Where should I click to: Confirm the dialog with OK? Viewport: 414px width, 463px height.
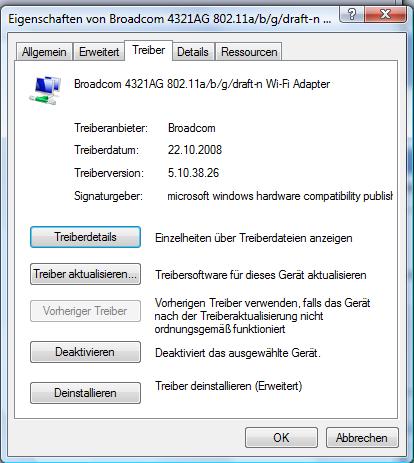pyautogui.click(x=281, y=438)
